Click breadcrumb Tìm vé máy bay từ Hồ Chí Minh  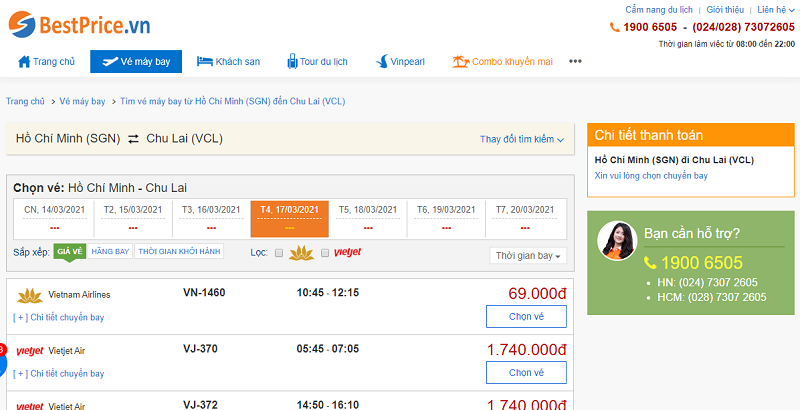click(233, 101)
